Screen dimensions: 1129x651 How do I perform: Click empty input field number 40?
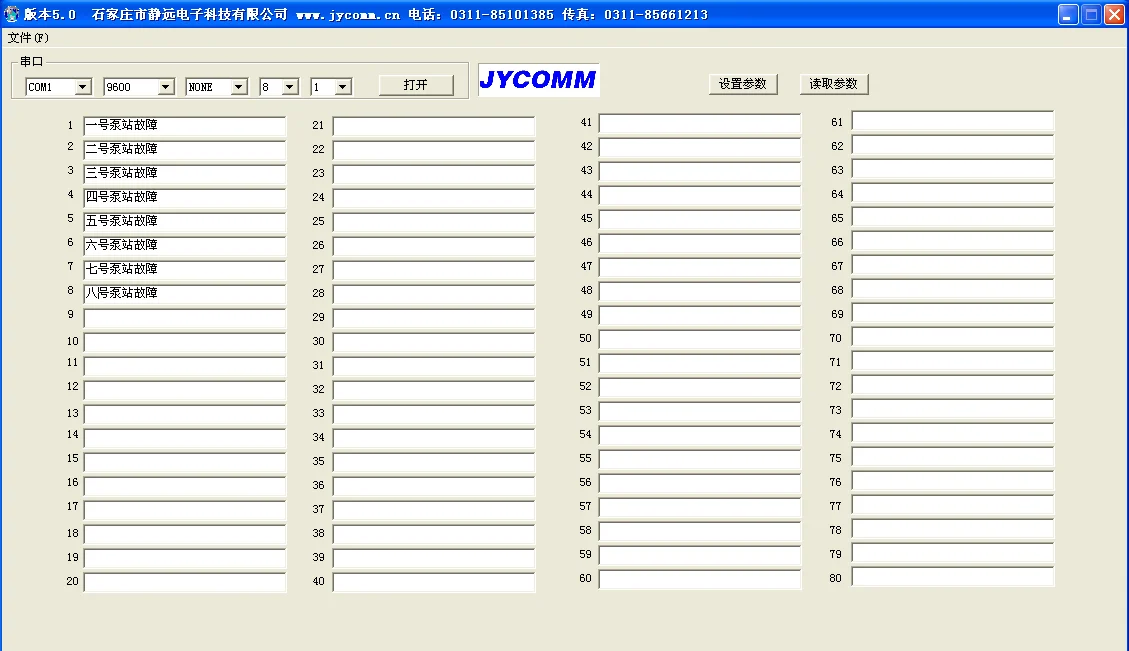[x=433, y=582]
